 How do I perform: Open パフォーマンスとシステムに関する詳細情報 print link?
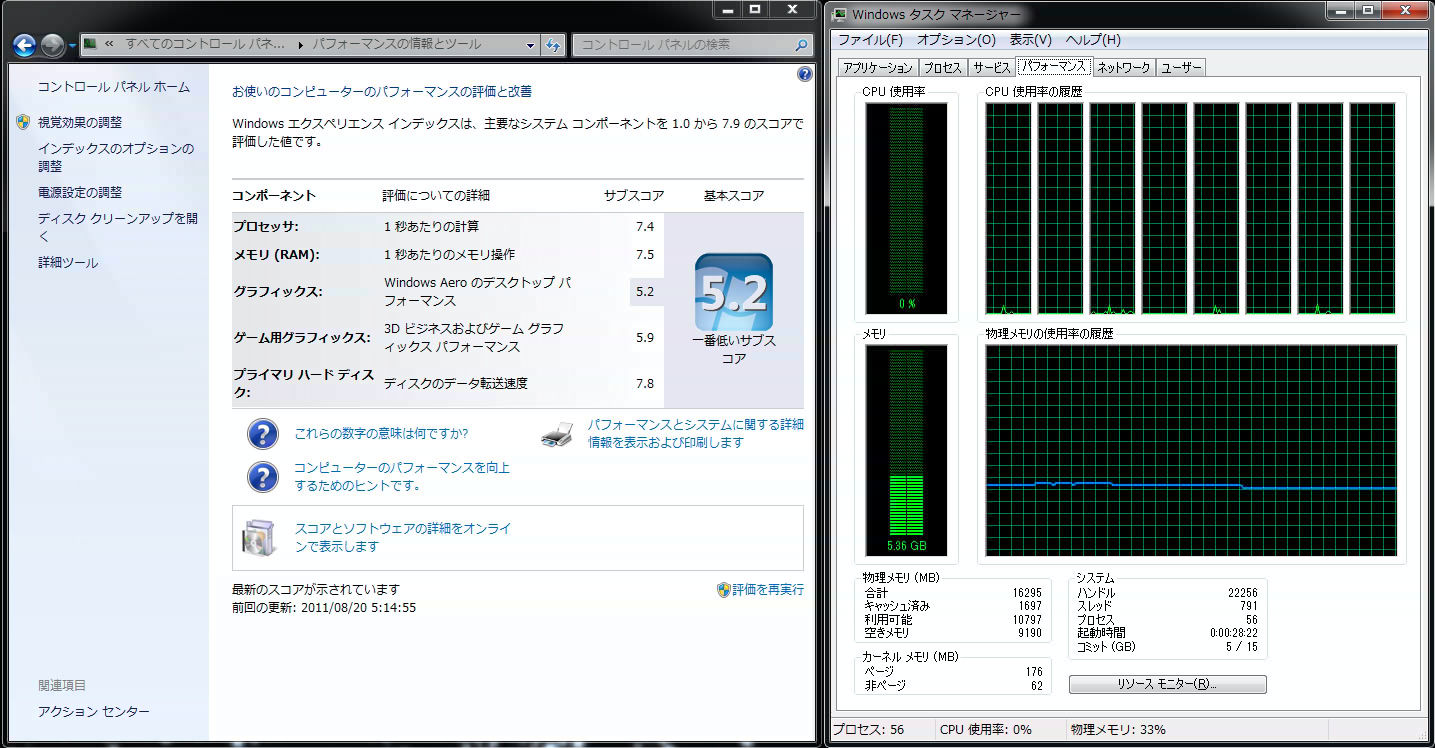tap(695, 433)
